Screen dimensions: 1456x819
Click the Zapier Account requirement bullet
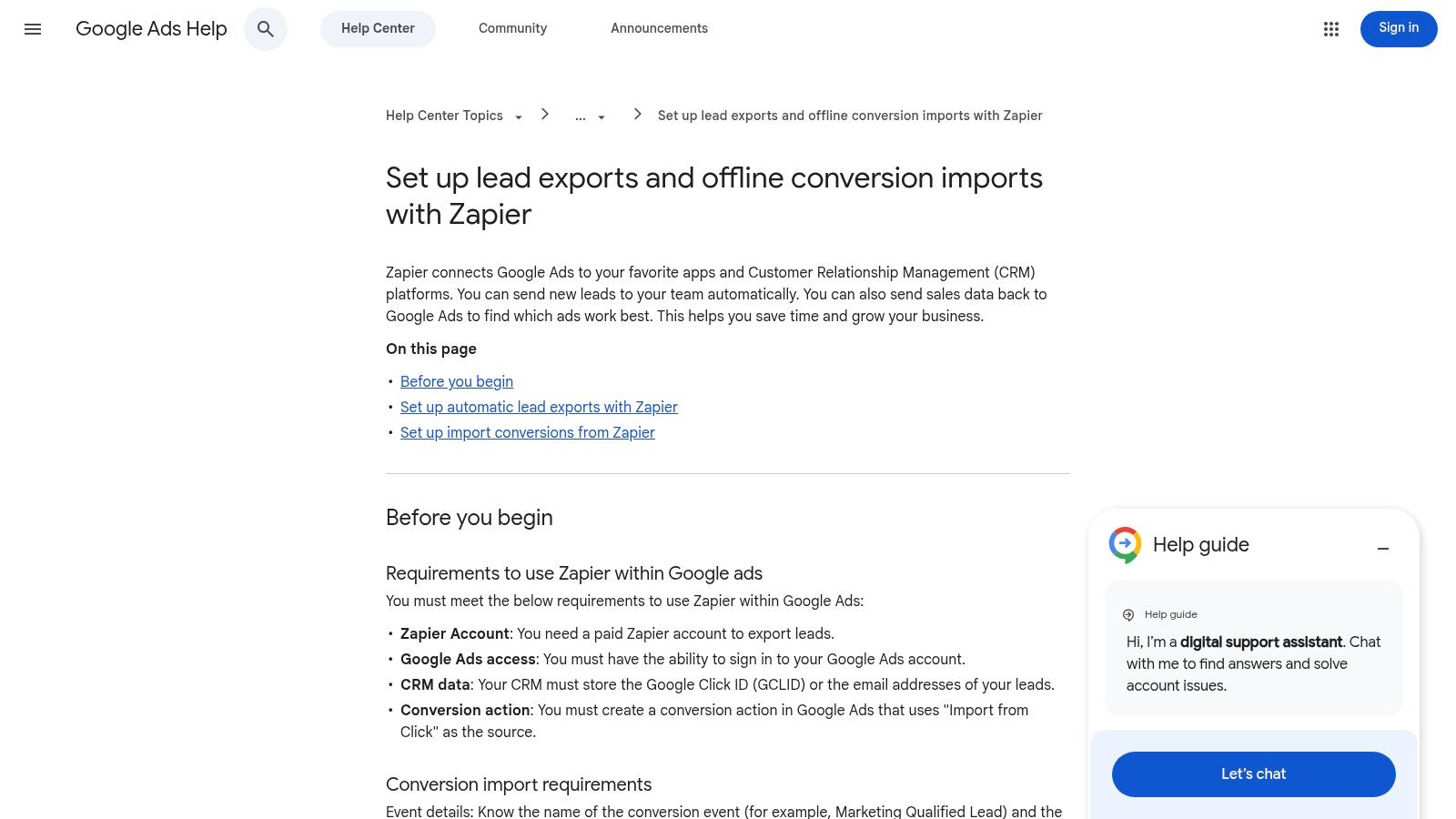pos(617,634)
